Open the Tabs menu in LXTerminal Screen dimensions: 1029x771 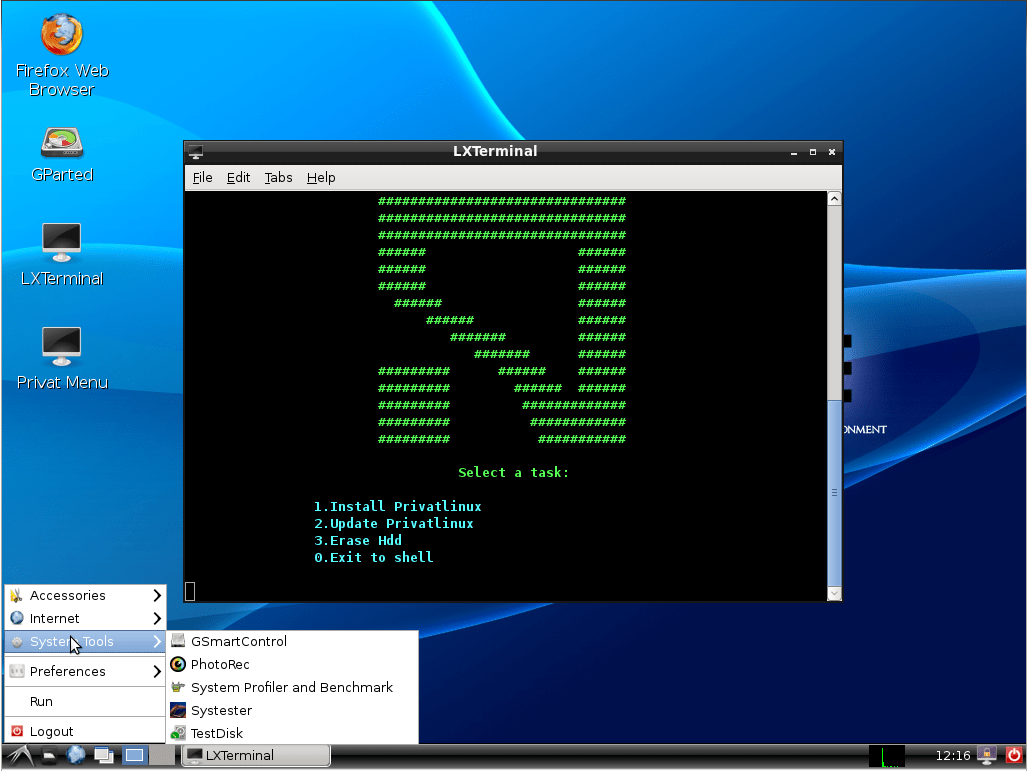278,178
